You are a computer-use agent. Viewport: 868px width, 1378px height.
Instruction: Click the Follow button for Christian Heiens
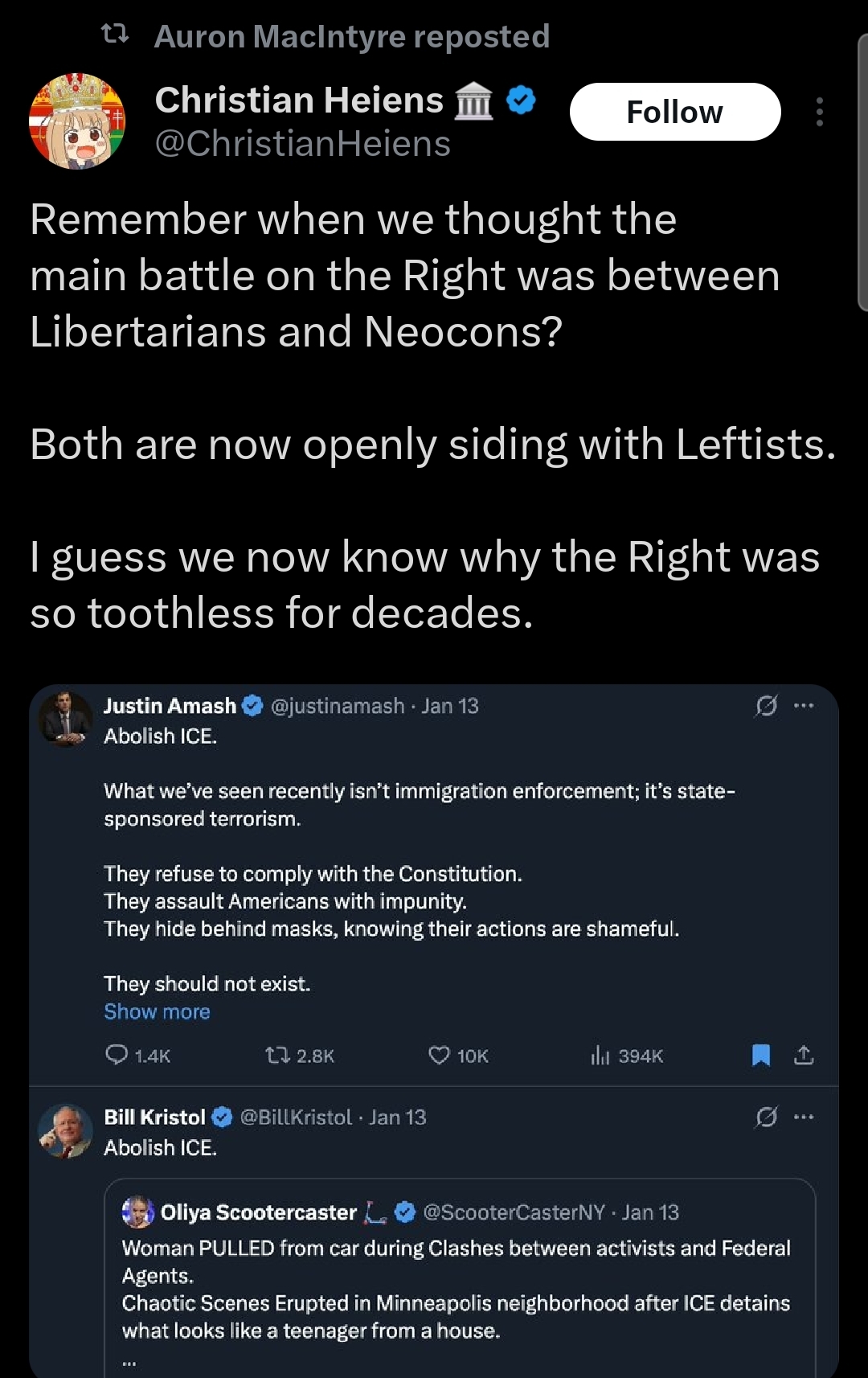[674, 112]
